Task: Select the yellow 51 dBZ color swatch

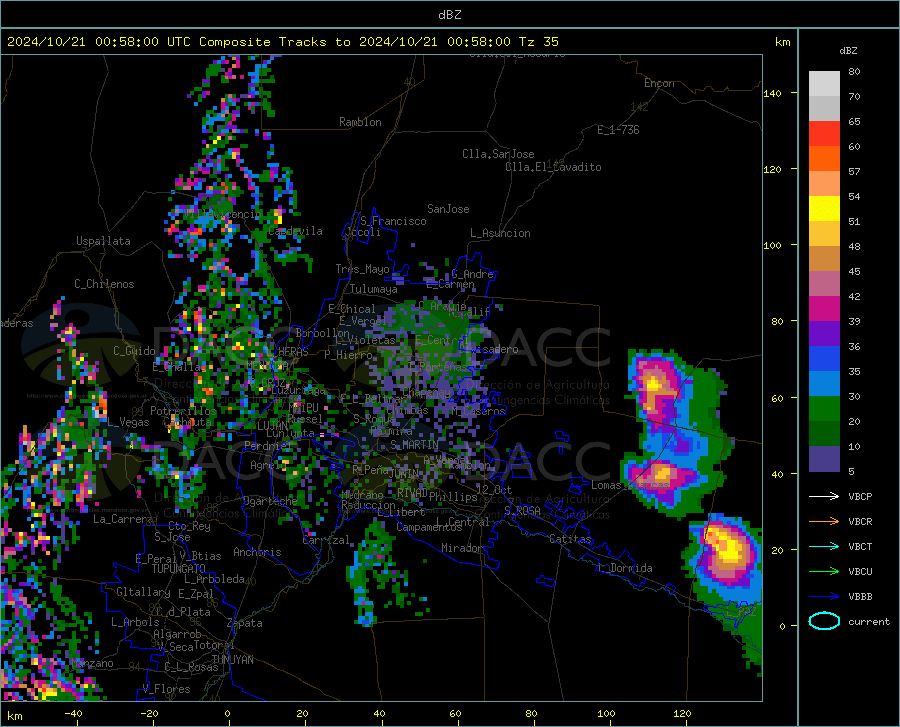Action: (824, 209)
